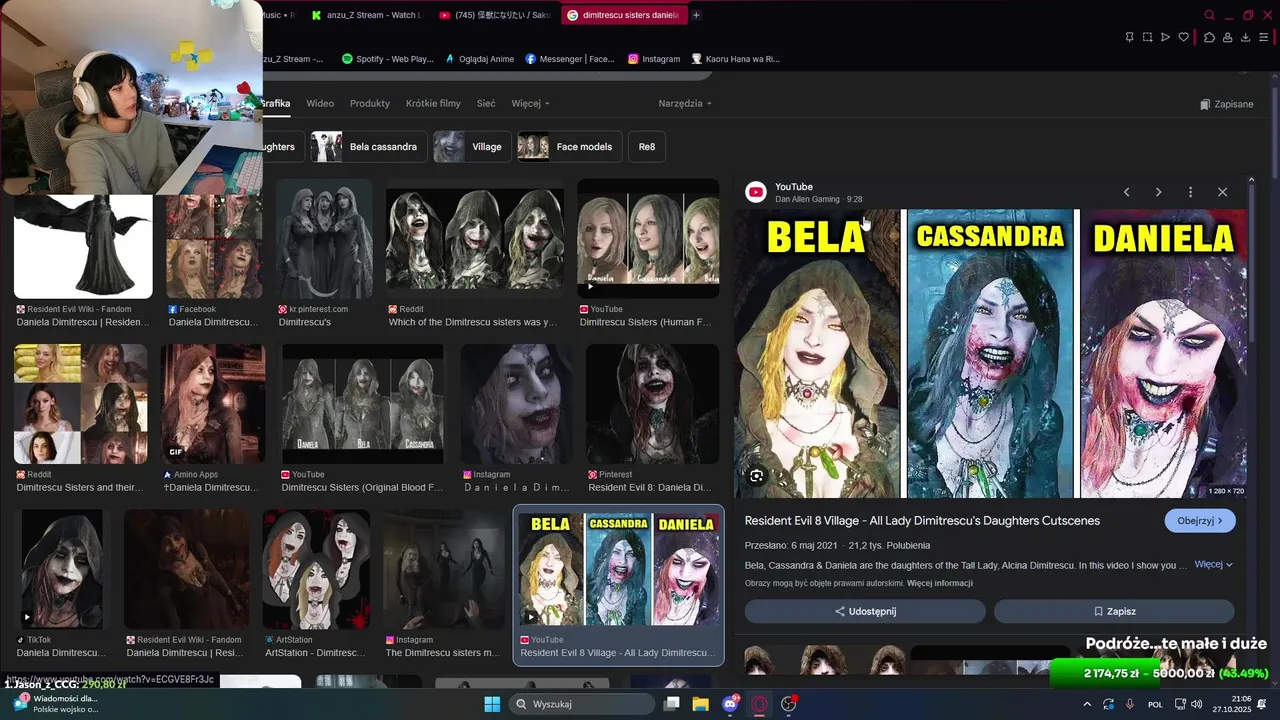Select the Re8 filter chip
The image size is (1280, 720).
[647, 146]
